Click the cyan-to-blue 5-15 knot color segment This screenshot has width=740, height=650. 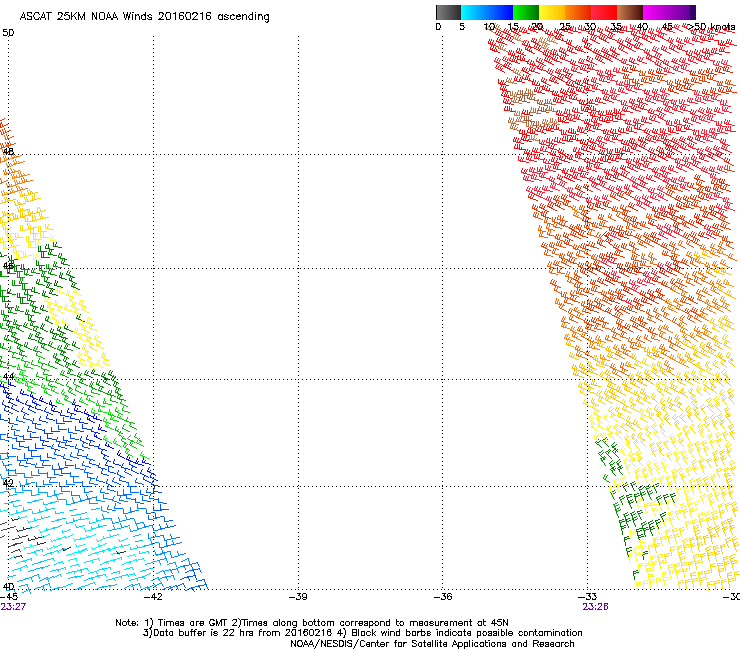click(x=487, y=12)
